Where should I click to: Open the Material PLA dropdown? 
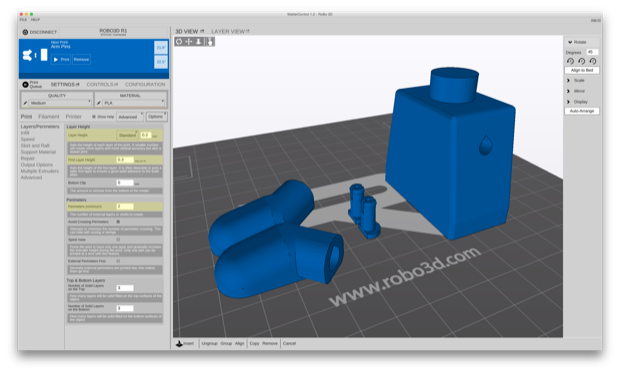tap(134, 103)
